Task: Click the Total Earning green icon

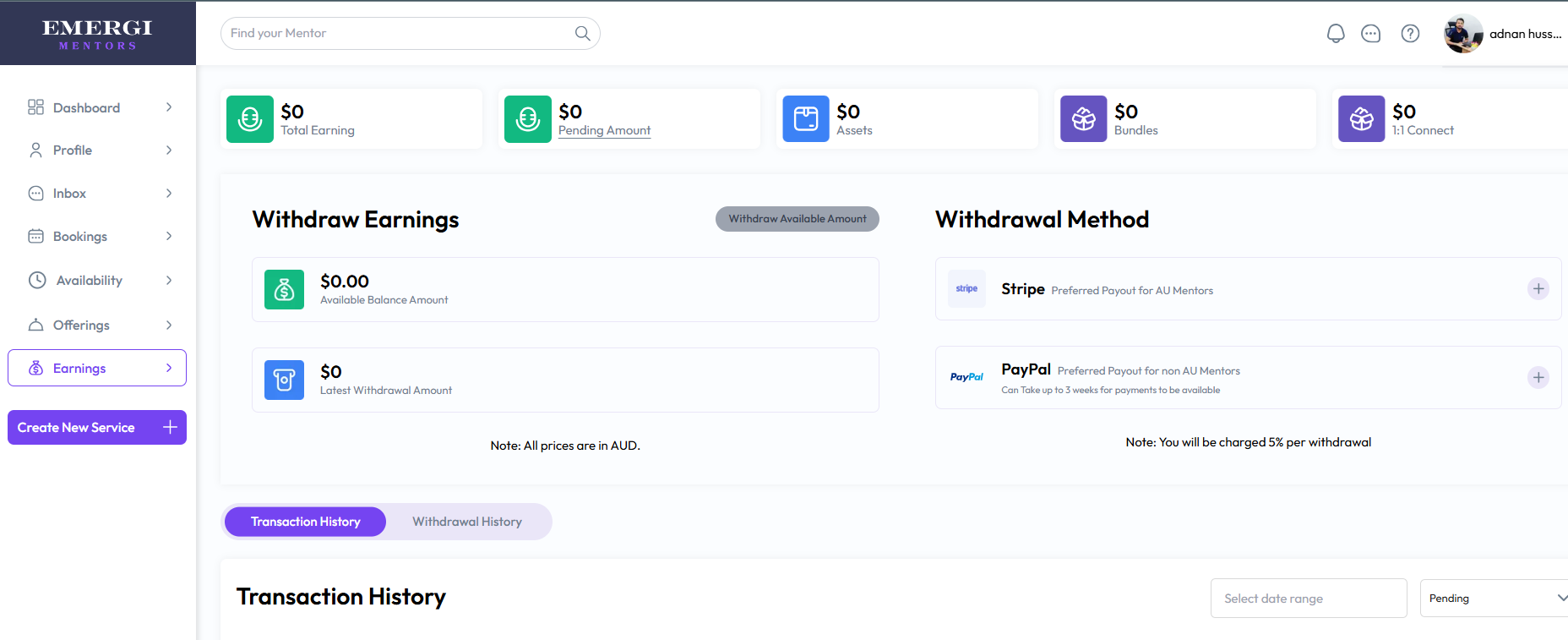Action: pyautogui.click(x=250, y=119)
